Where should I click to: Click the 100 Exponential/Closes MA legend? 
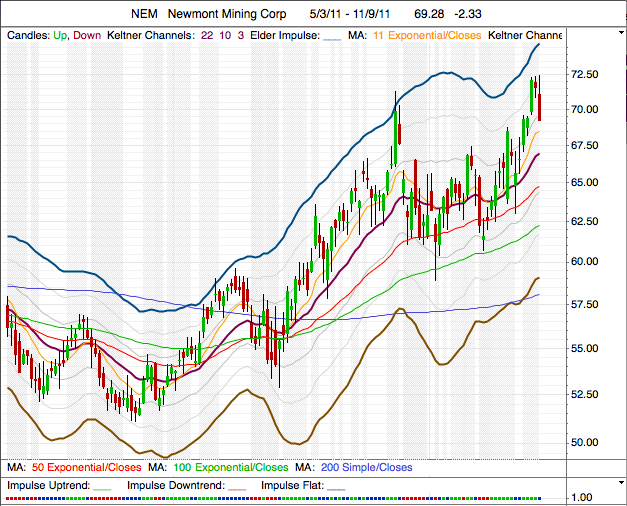click(x=231, y=468)
